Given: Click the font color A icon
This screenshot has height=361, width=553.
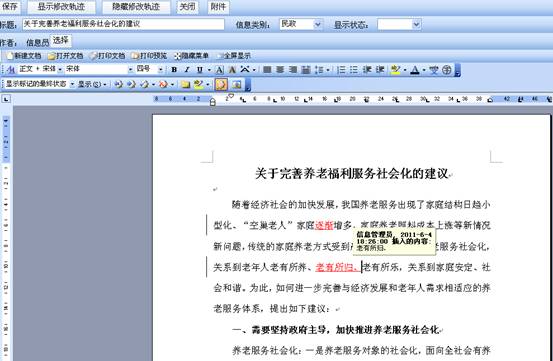Looking at the screenshot, I should pos(415,70).
